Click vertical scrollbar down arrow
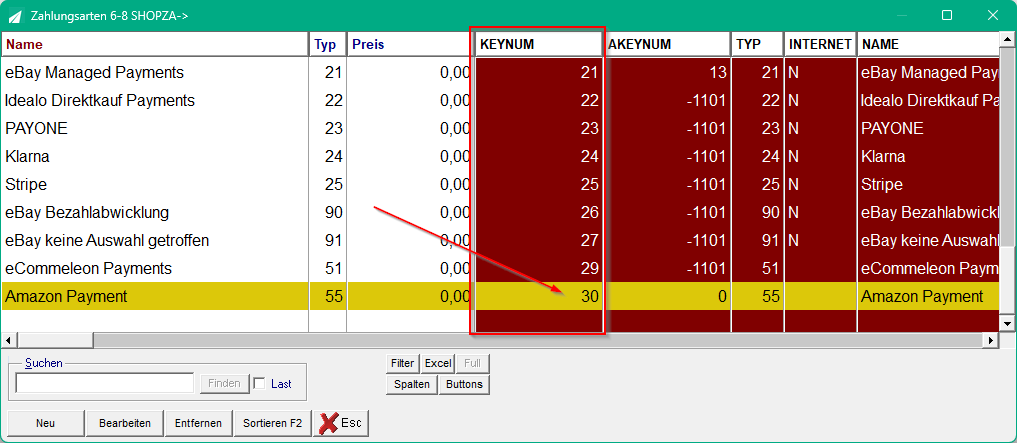Viewport: 1017px width, 443px height. coord(1007,323)
